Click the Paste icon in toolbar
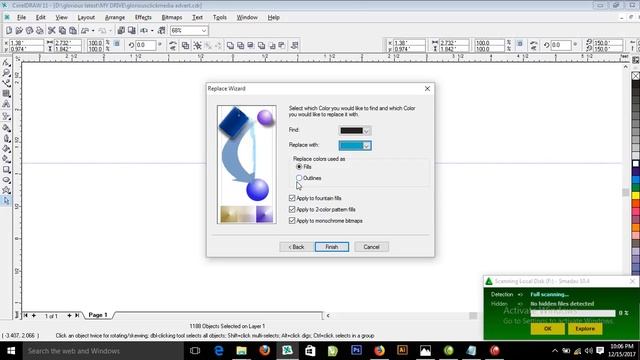 [73, 31]
